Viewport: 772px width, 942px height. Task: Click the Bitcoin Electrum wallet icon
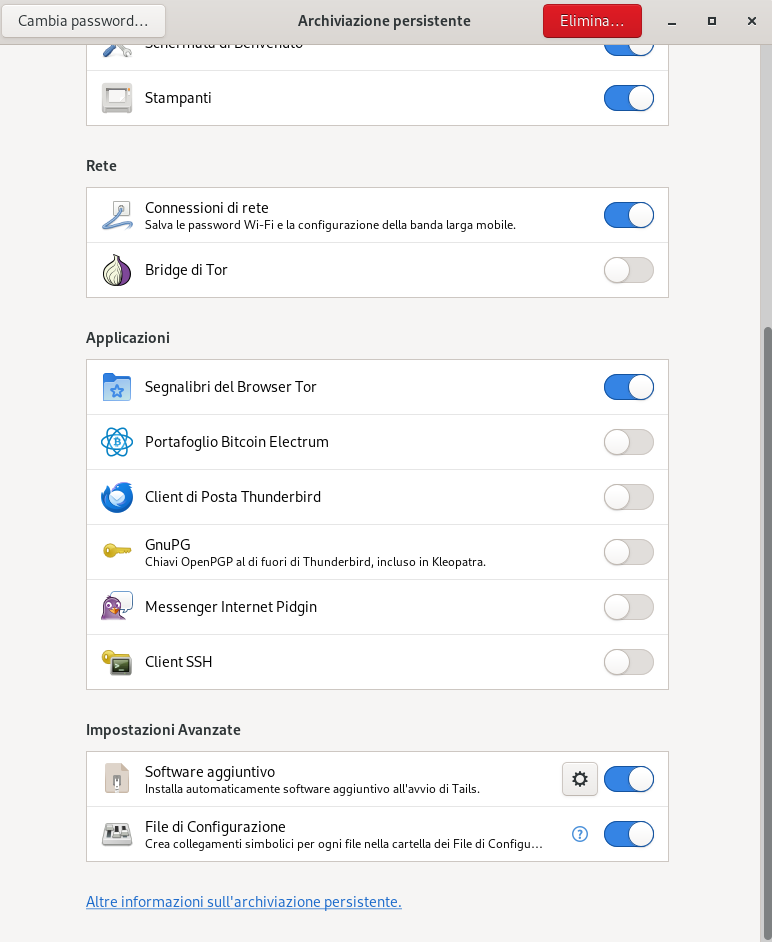pos(117,442)
